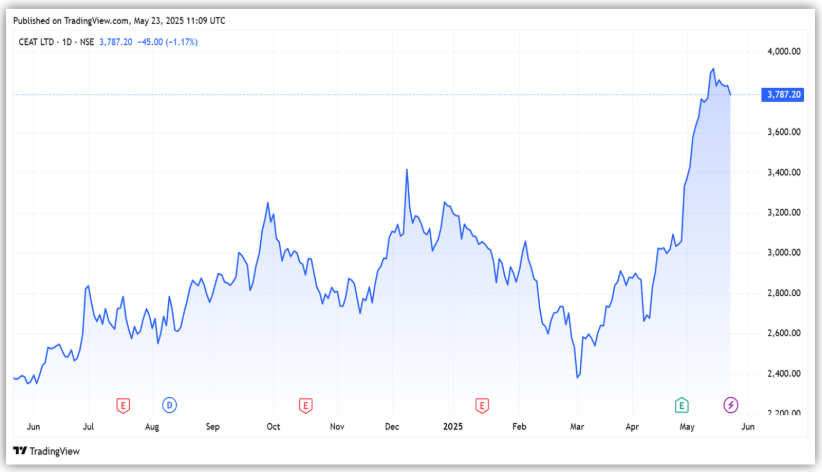Select the 2025 year label on time axis
Viewport: 822px width, 472px height.
[x=454, y=426]
